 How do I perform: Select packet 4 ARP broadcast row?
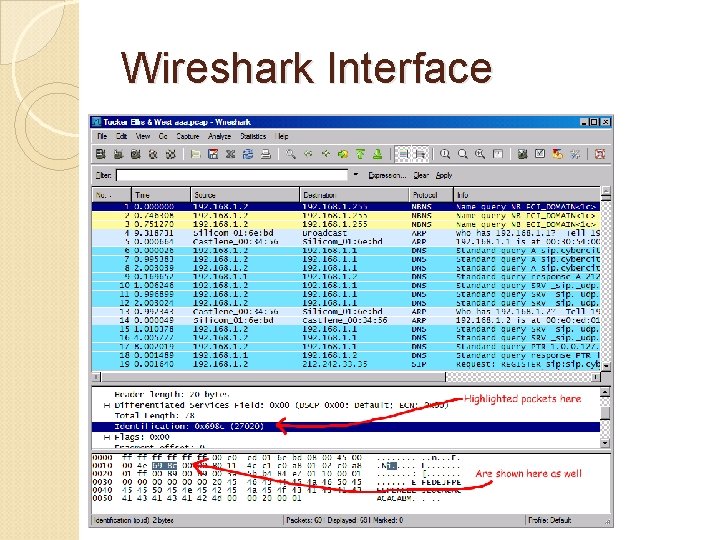pos(346,233)
